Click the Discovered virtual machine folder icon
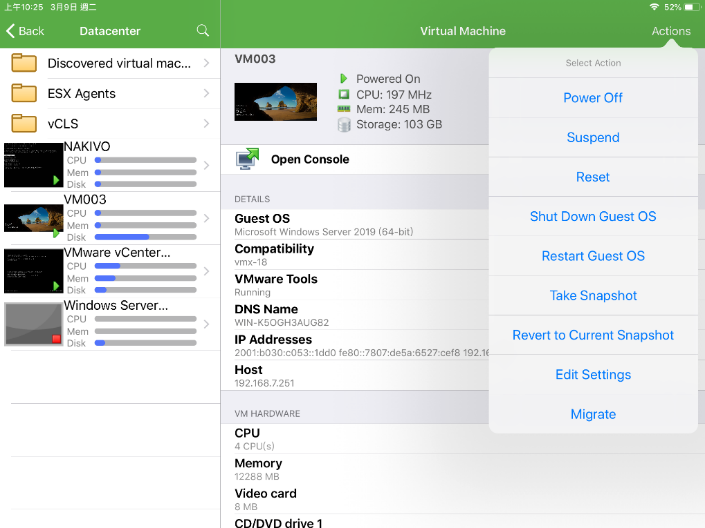The height and width of the screenshot is (528, 705). pos(24,63)
